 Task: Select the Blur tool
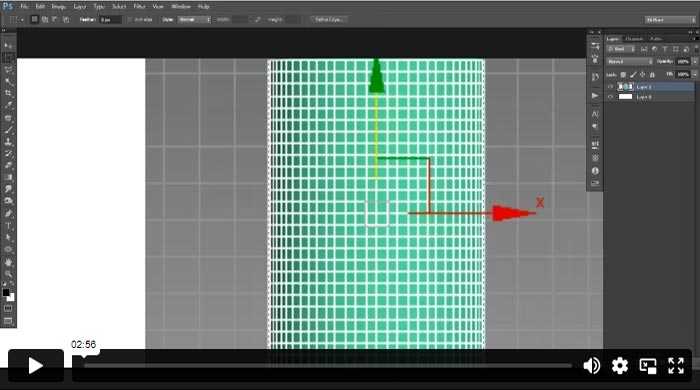8,189
